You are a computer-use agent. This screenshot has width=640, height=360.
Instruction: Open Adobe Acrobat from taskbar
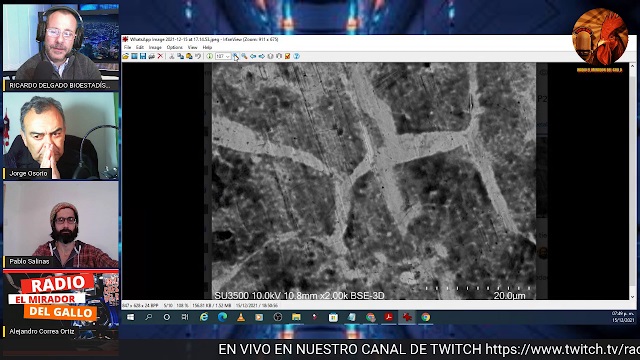pos(388,317)
